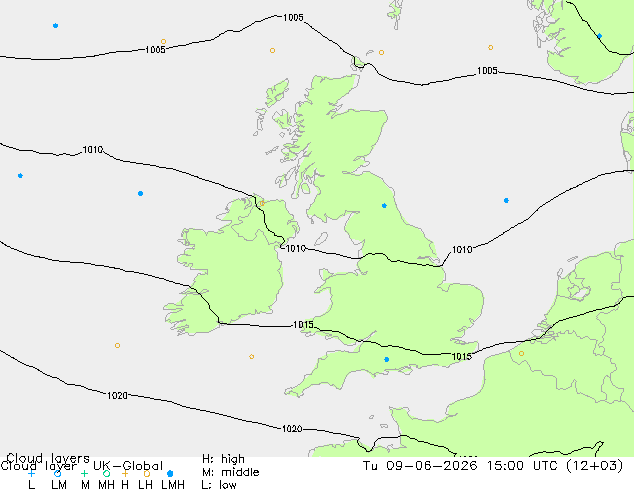Select the orange circle below the top 1005 label
Viewport: 634px width, 490px height.
tap(273, 51)
